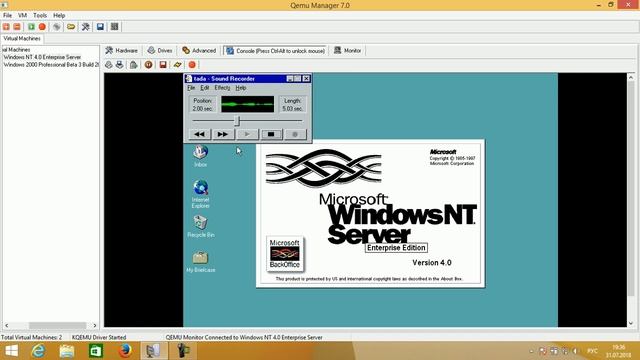Click the first disk-drive icon in console toolbar
The image size is (640, 360).
point(109,64)
